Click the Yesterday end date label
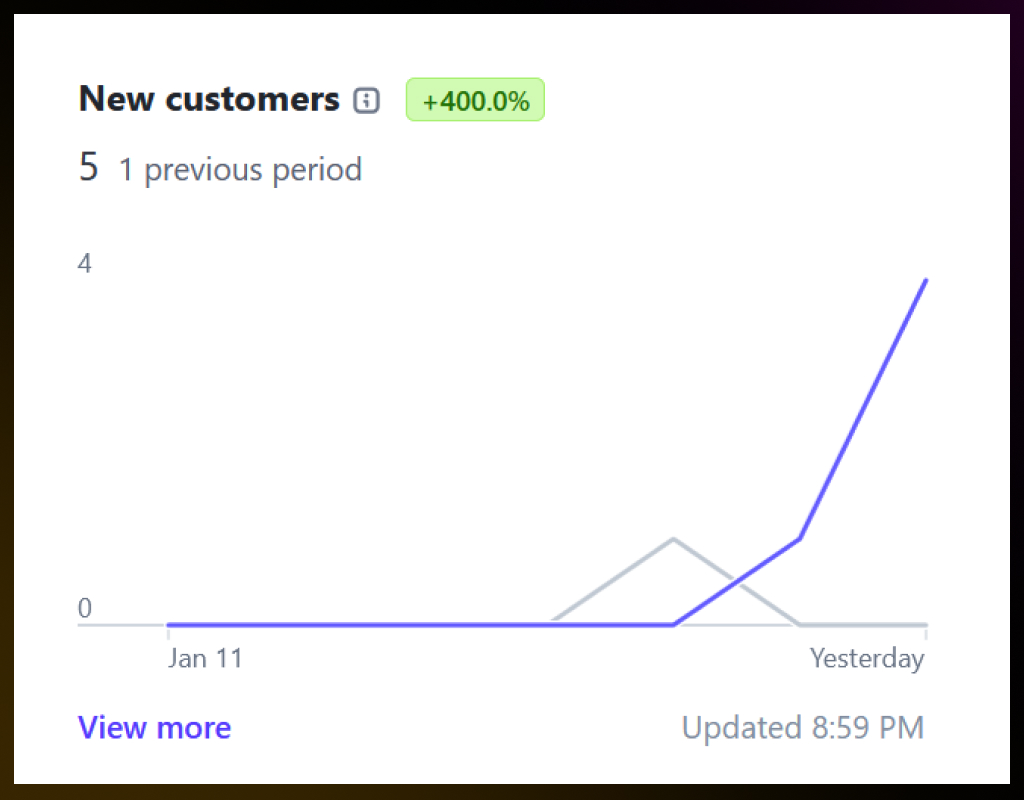 pos(867,658)
